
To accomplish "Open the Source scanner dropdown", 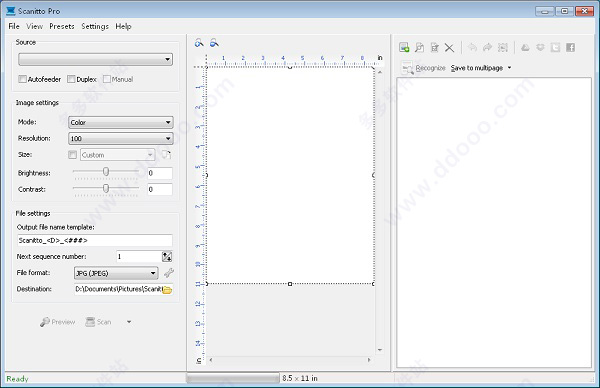I will [95, 59].
